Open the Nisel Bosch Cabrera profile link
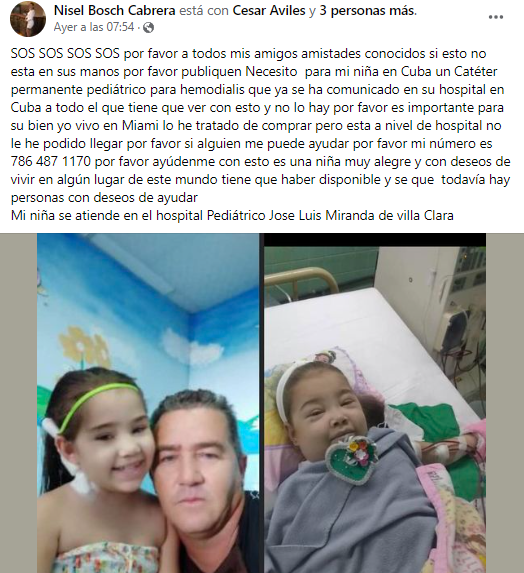Viewport: 524px width, 573px height. (x=115, y=11)
